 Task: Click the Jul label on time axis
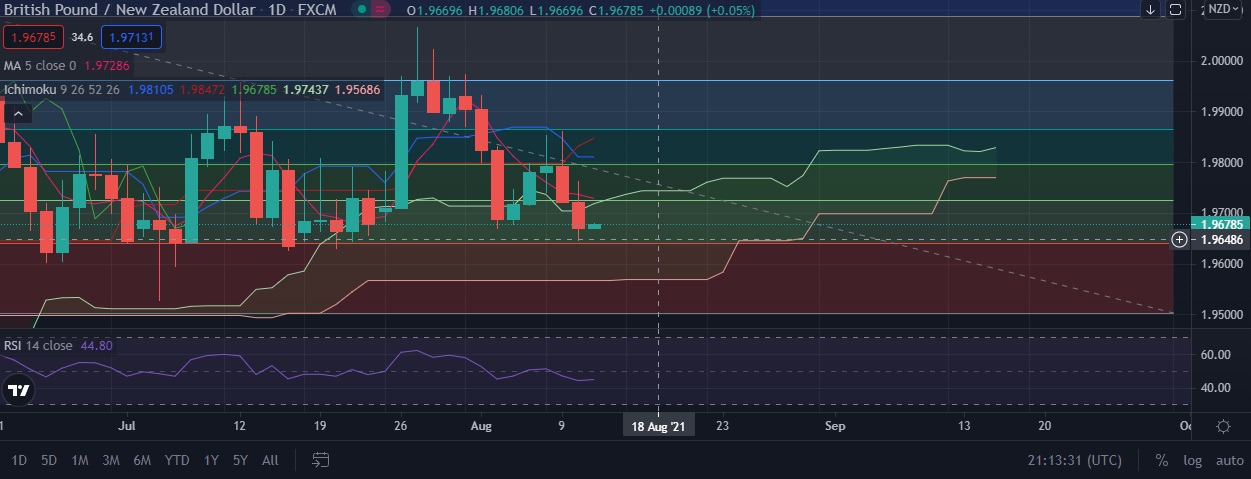pyautogui.click(x=125, y=426)
